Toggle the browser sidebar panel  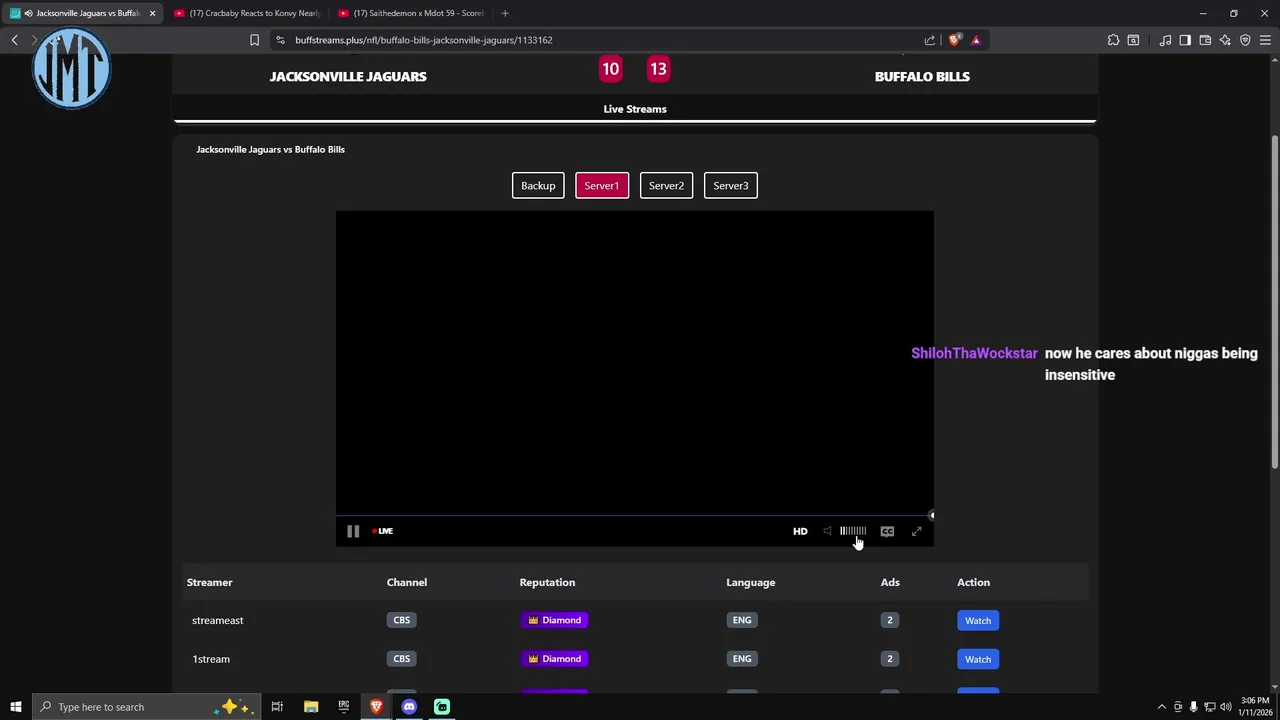click(x=1185, y=40)
